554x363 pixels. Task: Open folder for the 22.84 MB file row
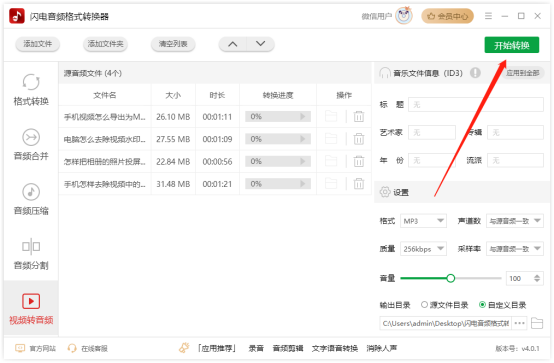tap(331, 161)
